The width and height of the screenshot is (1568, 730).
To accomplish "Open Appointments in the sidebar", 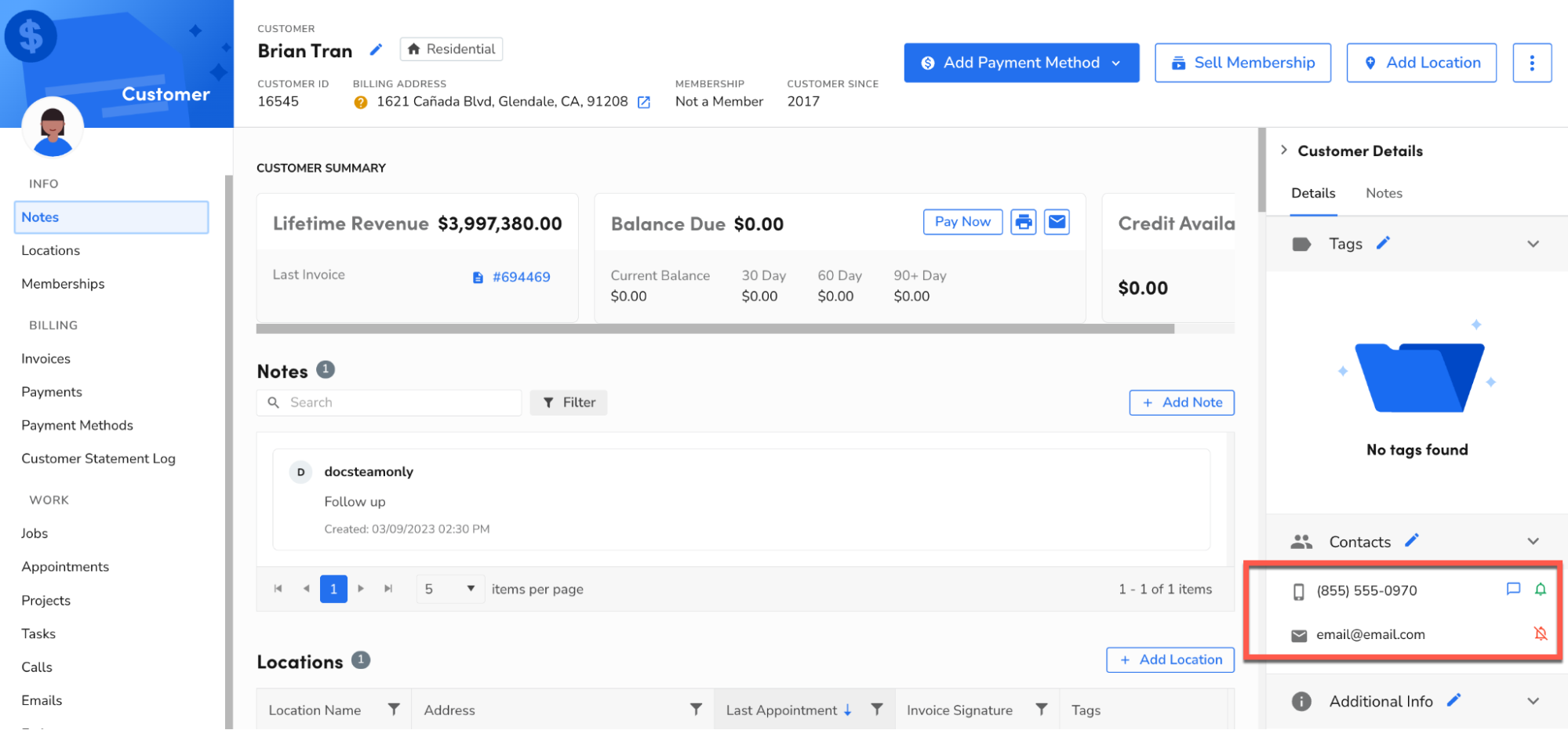I will click(x=65, y=567).
